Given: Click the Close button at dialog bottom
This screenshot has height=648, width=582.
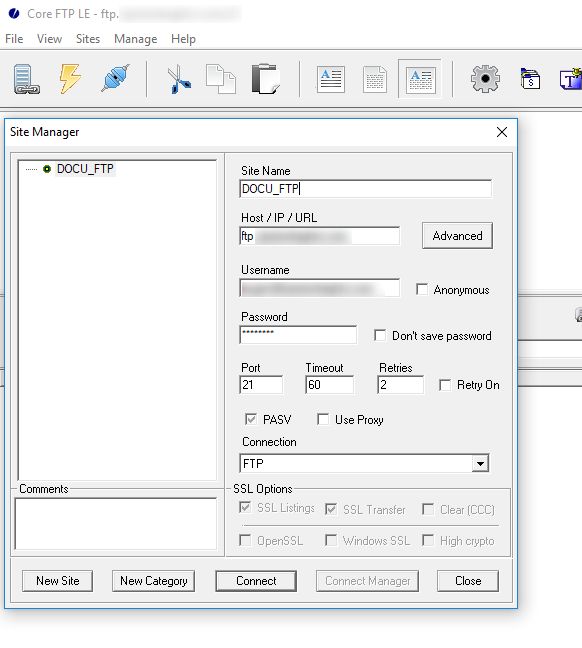Looking at the screenshot, I should click(468, 581).
